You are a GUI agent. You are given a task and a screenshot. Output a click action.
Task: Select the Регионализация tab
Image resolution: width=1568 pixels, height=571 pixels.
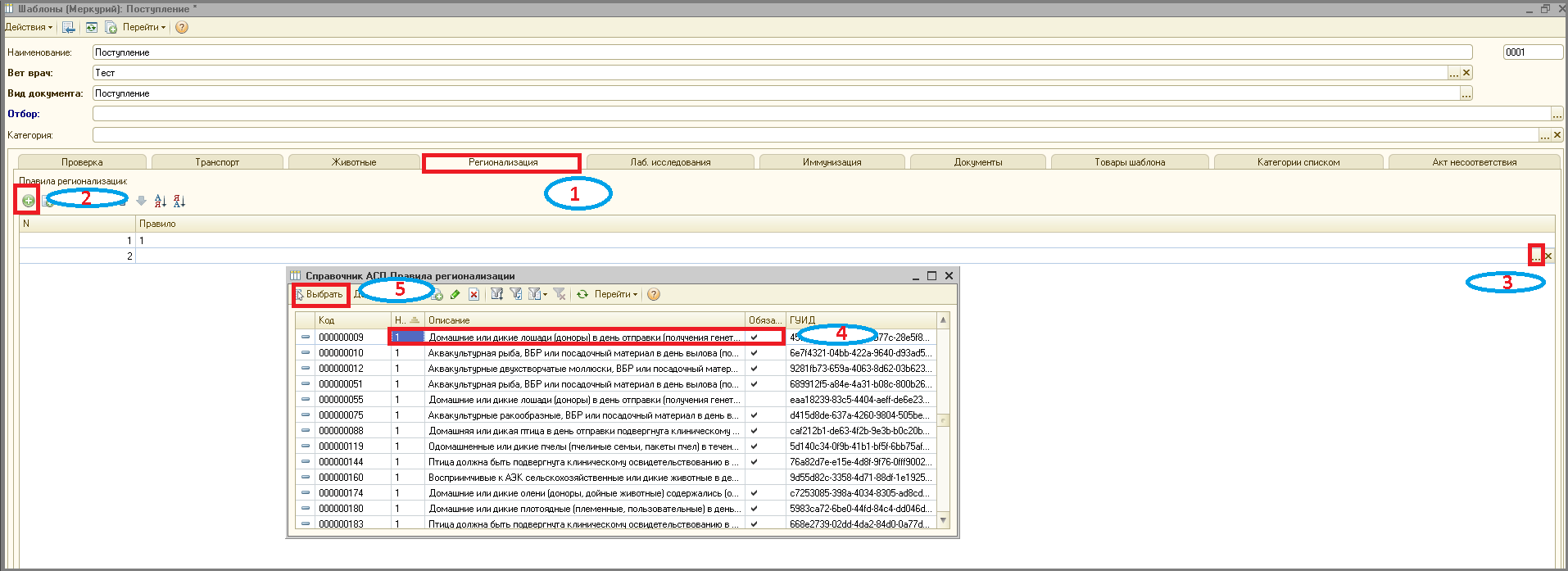coord(503,162)
